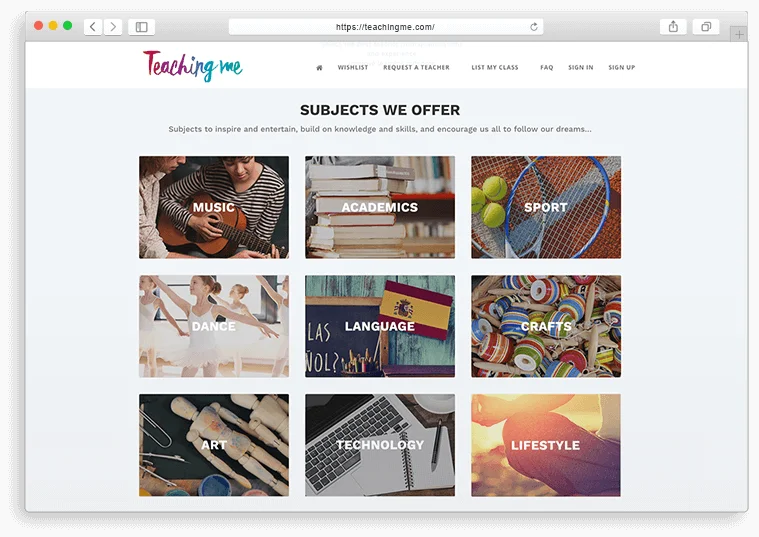This screenshot has height=537, width=759.
Task: Show all tabs overview icon
Action: tap(706, 27)
